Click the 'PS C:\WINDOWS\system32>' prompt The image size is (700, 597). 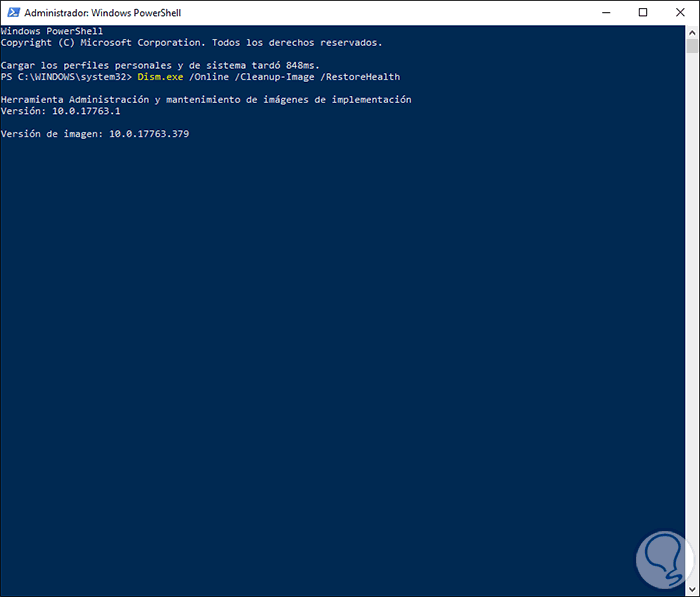point(66,77)
